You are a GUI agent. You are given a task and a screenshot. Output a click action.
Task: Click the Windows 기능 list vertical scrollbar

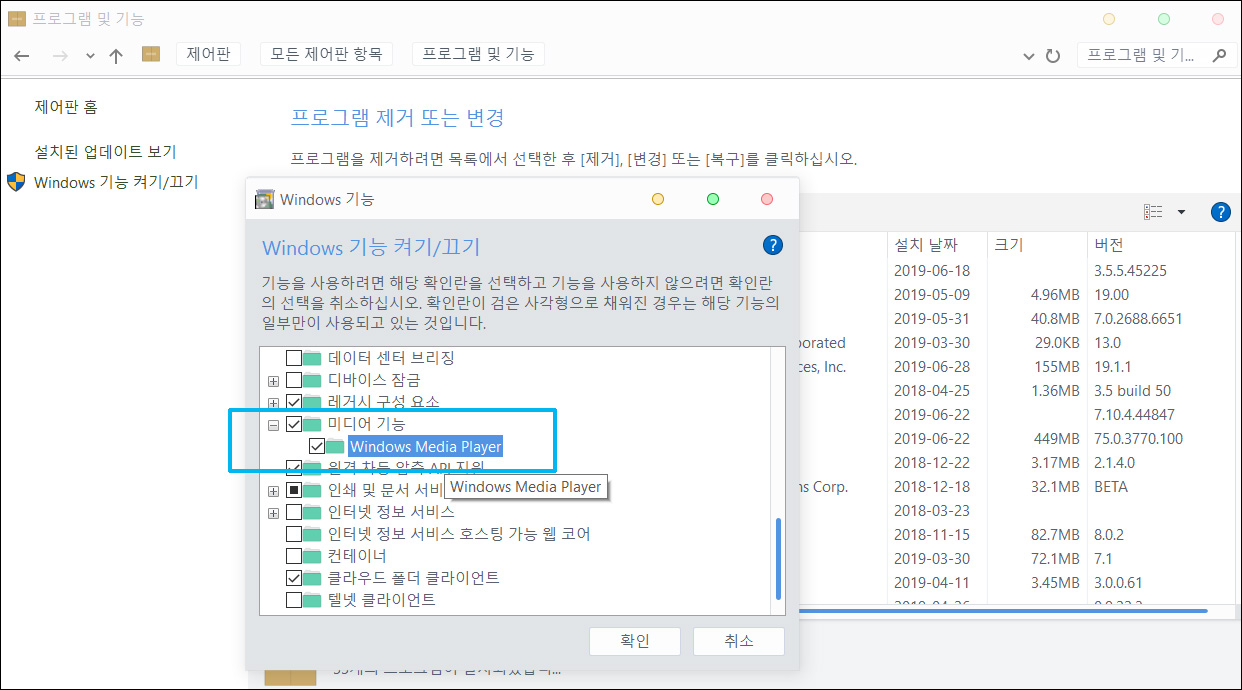click(778, 557)
